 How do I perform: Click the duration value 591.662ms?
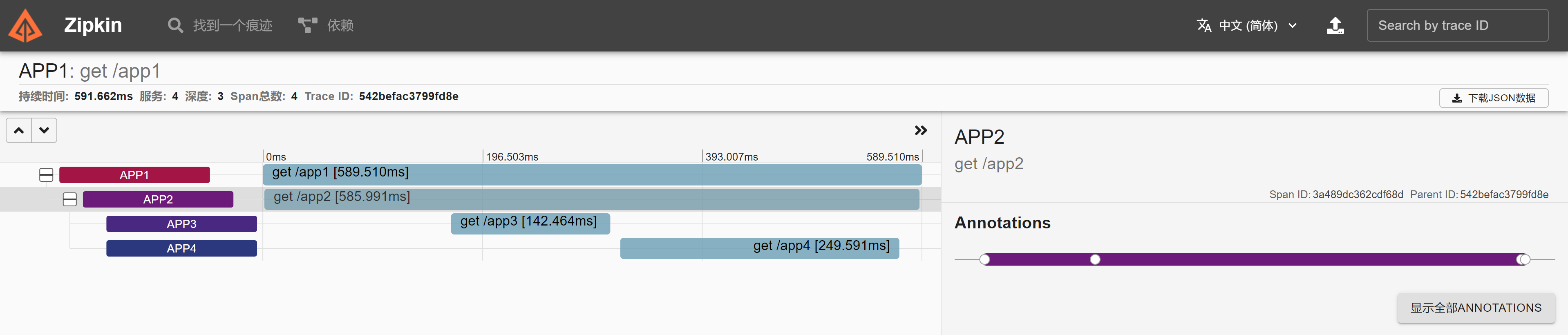(103, 96)
